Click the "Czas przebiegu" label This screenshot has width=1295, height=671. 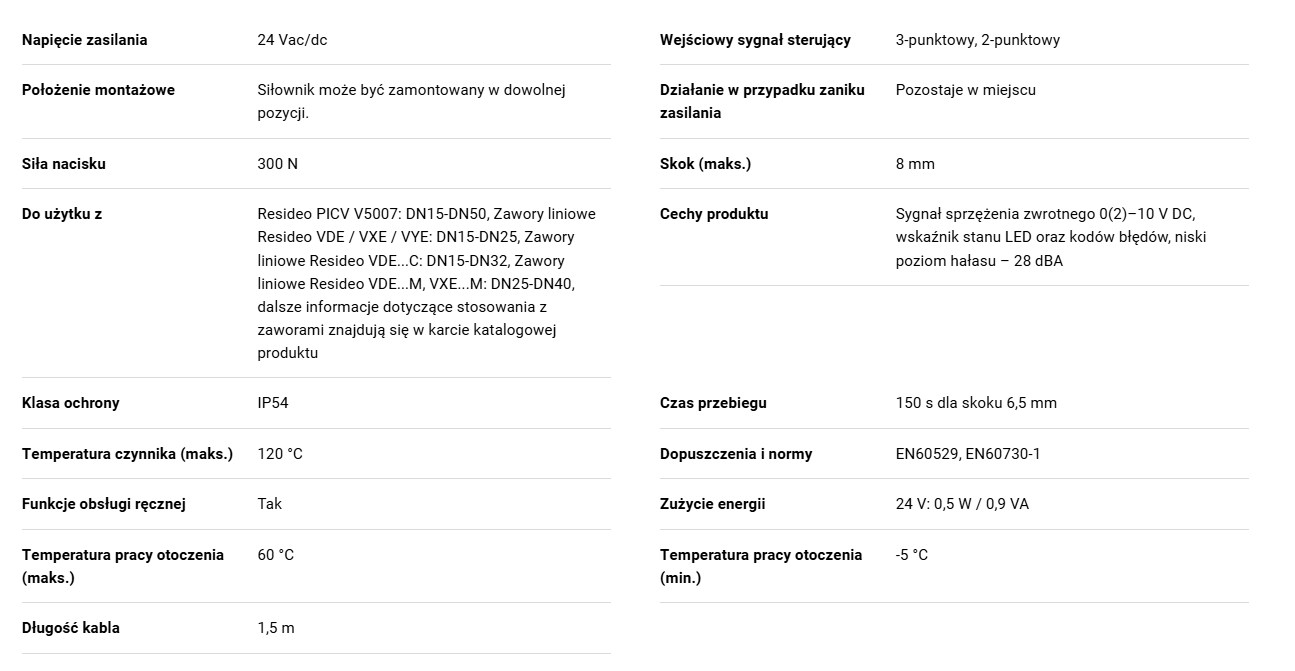point(713,403)
